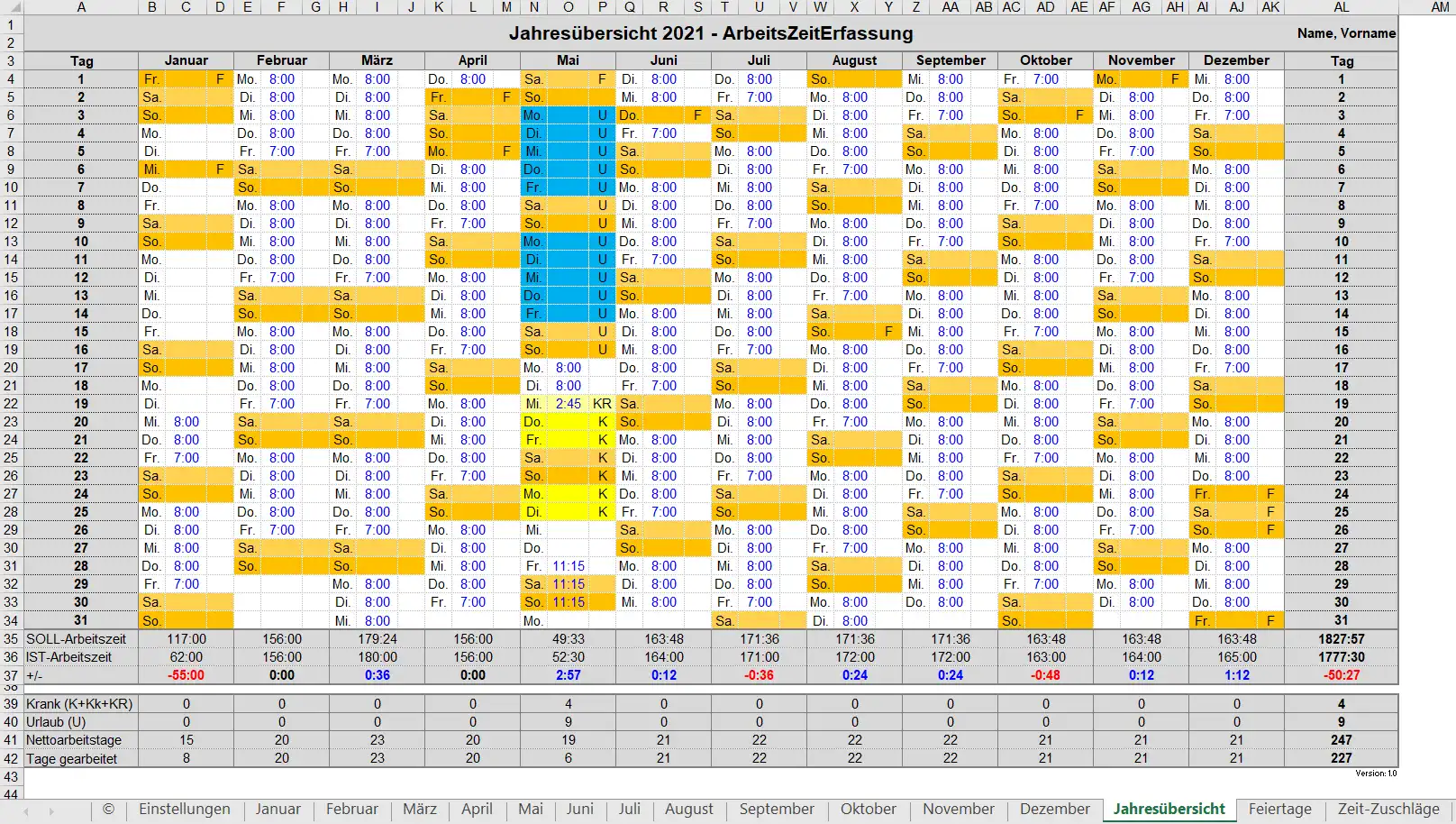Click the 'Nettoarbeitstage' row label
This screenshot has height=824, width=1456.
[81, 740]
